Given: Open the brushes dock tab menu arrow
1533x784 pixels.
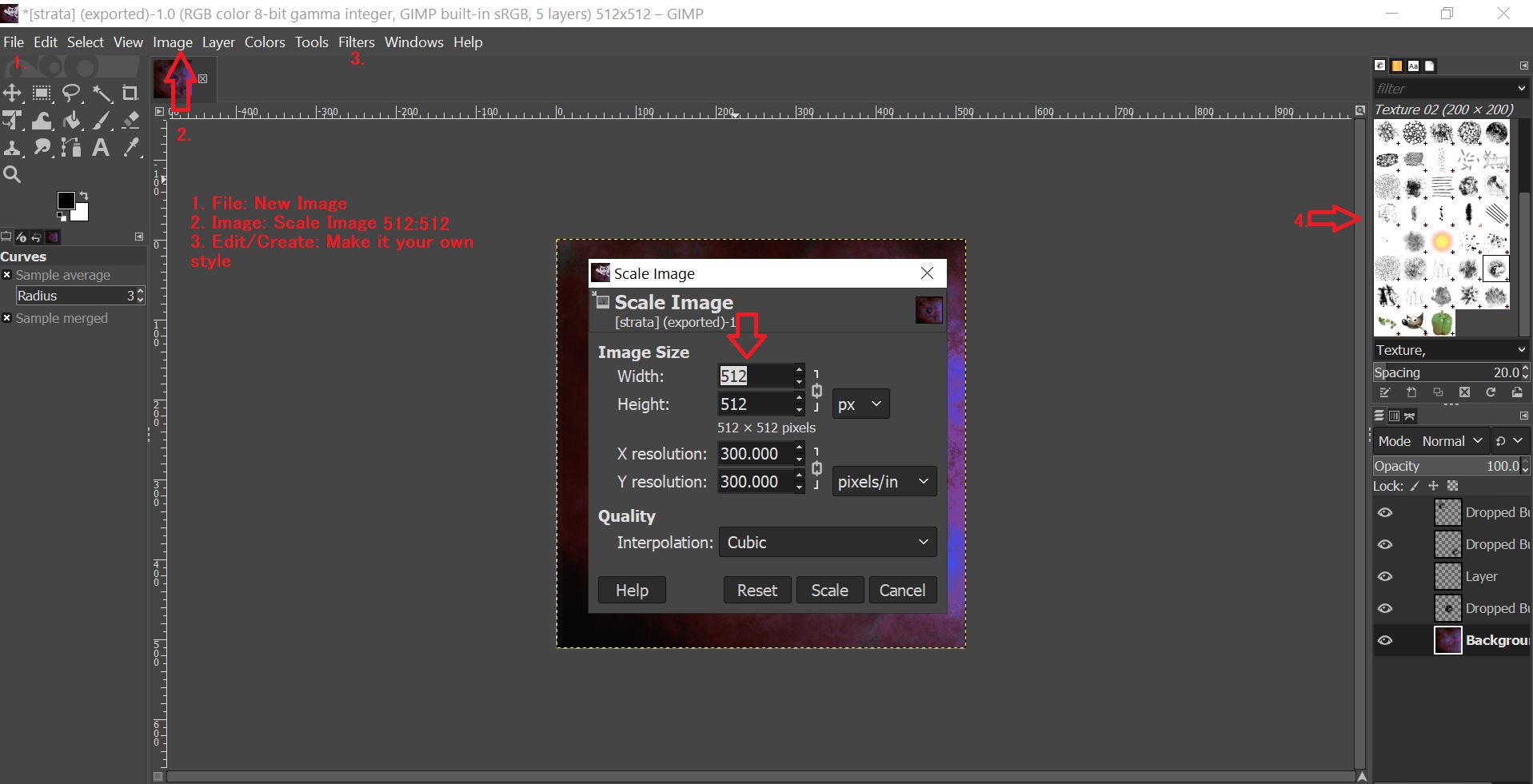Looking at the screenshot, I should pyautogui.click(x=1523, y=66).
